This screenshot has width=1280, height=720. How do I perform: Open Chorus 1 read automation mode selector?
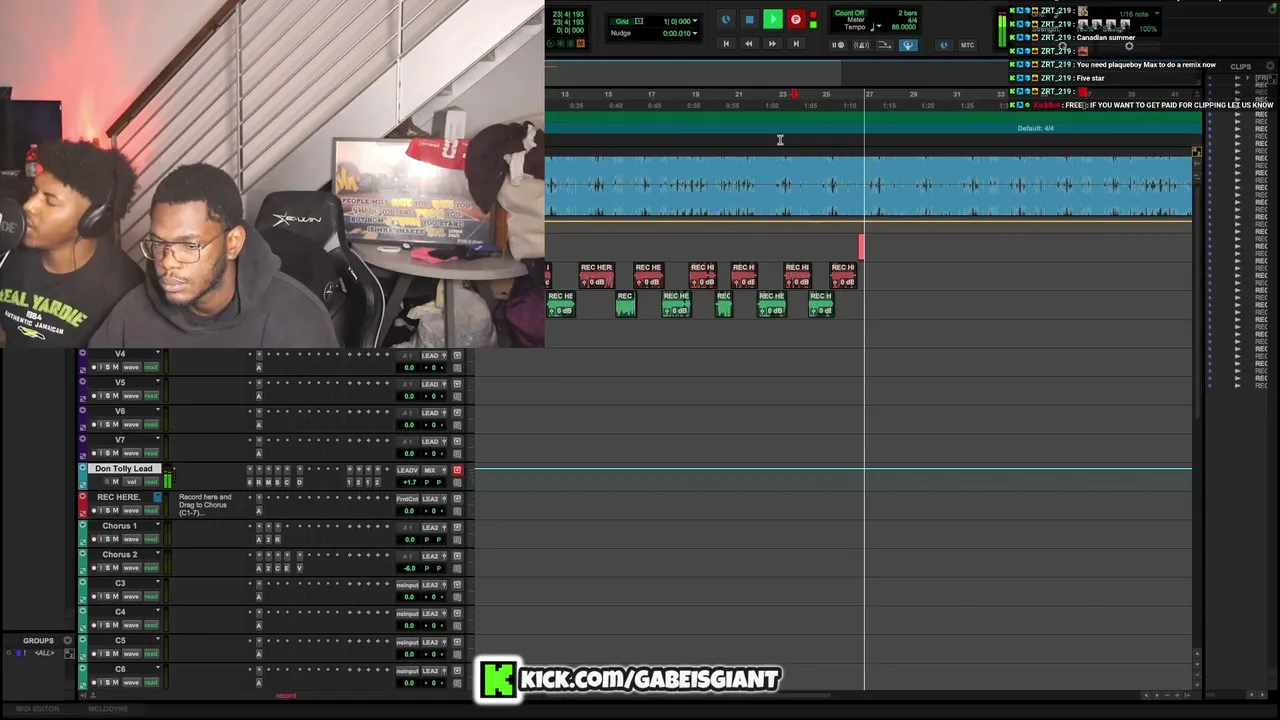pyautogui.click(x=151, y=539)
